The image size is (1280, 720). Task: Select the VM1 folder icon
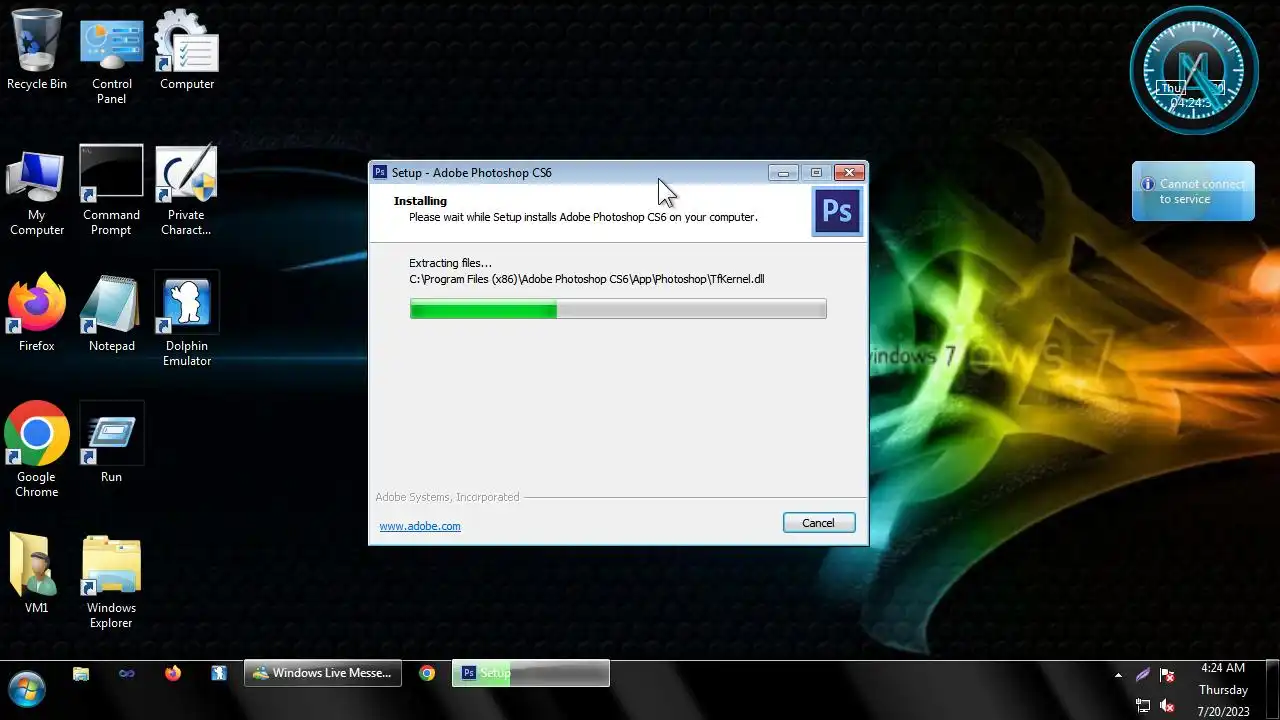coord(37,575)
